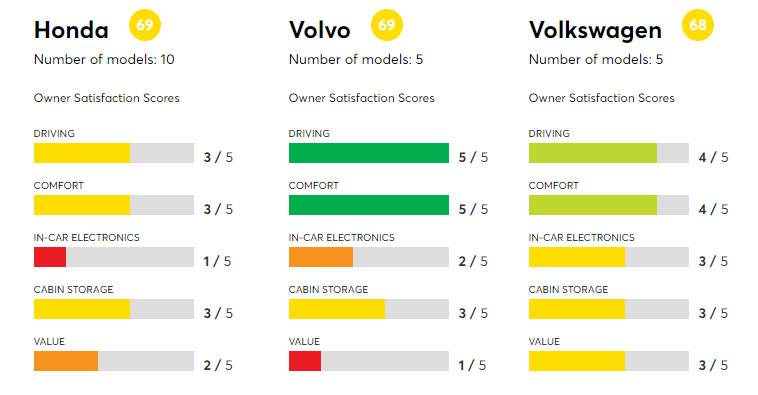Select Volkswagen's yellow Value score bar
The width and height of the screenshot is (758, 395).
point(577,361)
